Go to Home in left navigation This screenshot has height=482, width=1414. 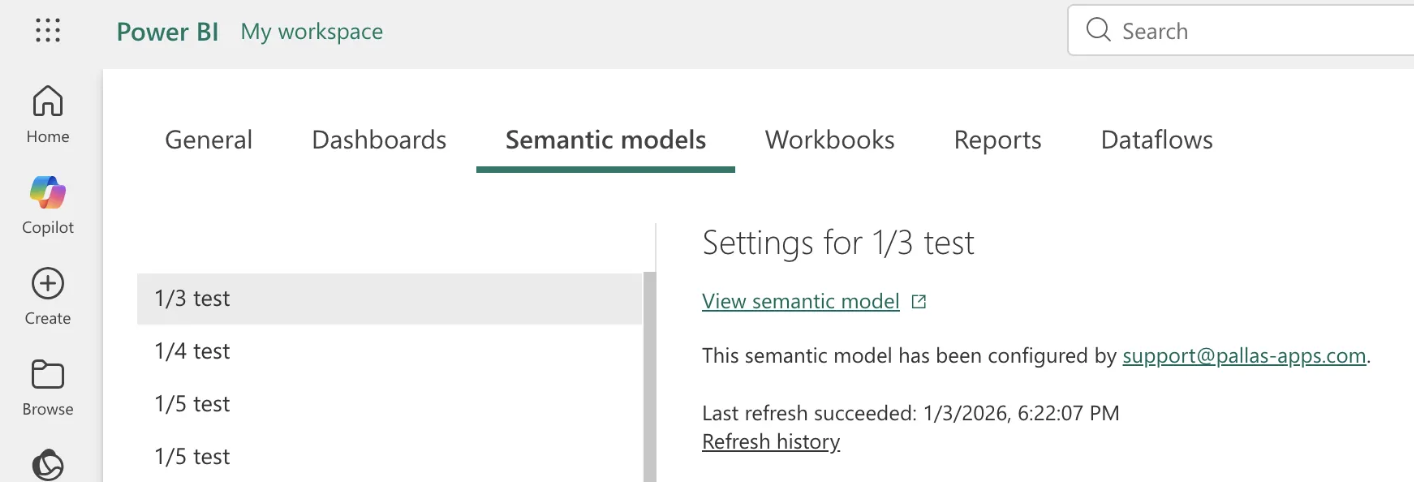[x=48, y=114]
